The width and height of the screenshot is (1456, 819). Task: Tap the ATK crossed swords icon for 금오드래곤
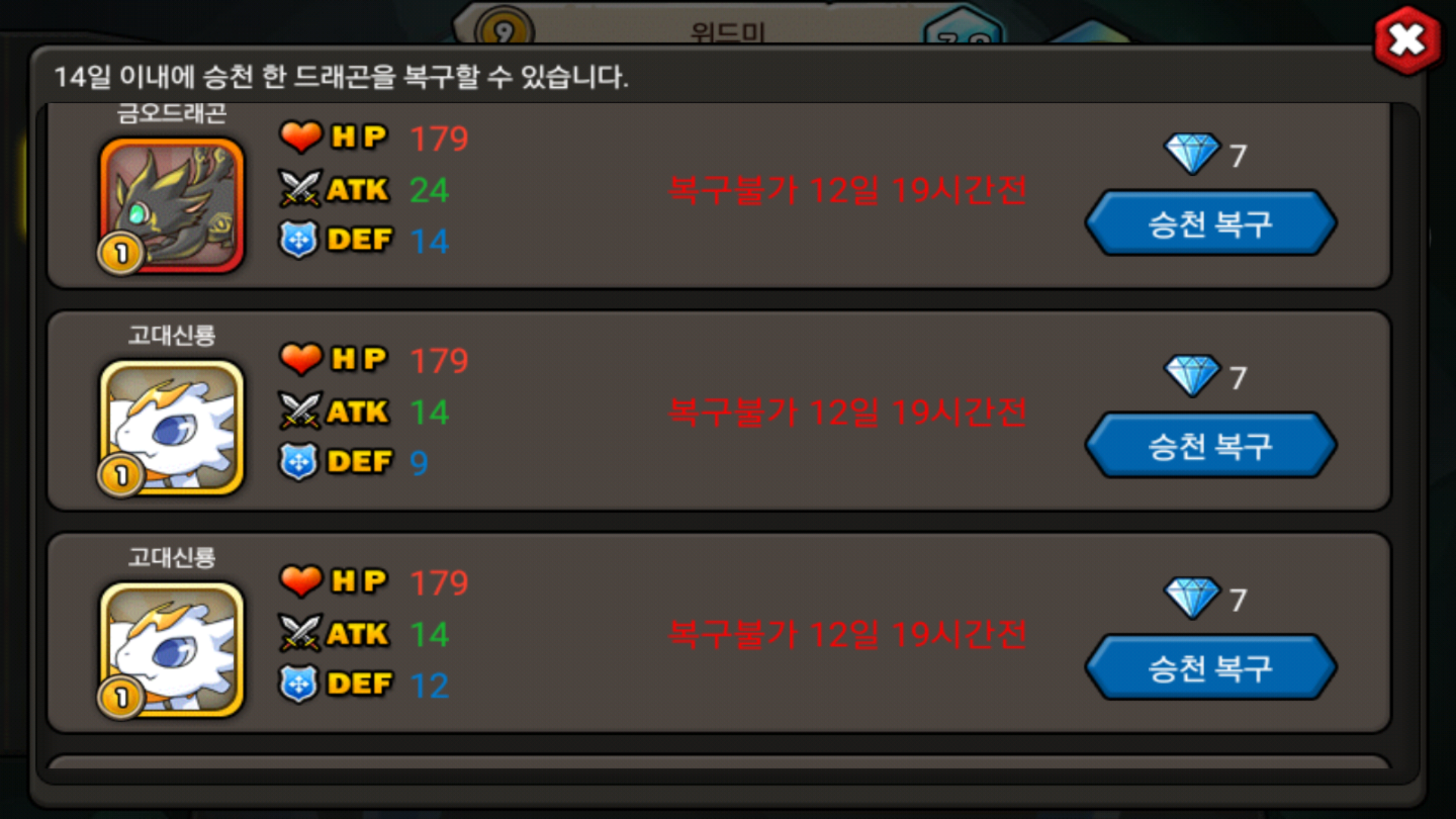coord(300,189)
